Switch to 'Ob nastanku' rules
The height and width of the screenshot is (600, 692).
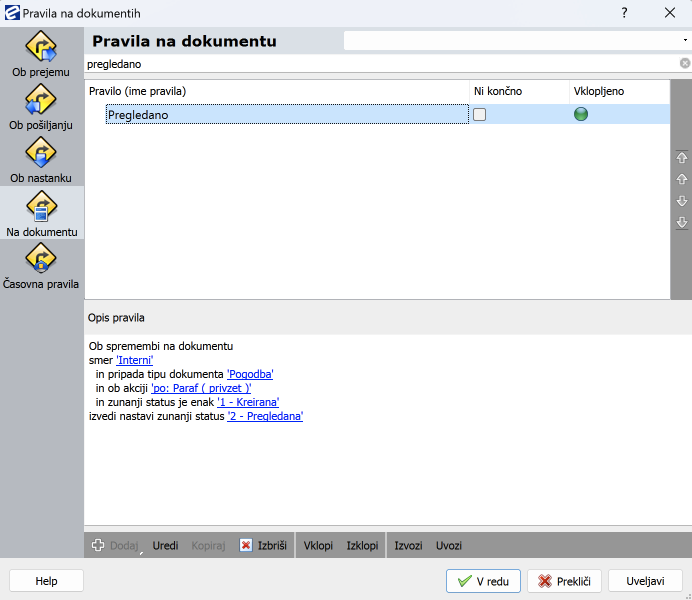41,160
